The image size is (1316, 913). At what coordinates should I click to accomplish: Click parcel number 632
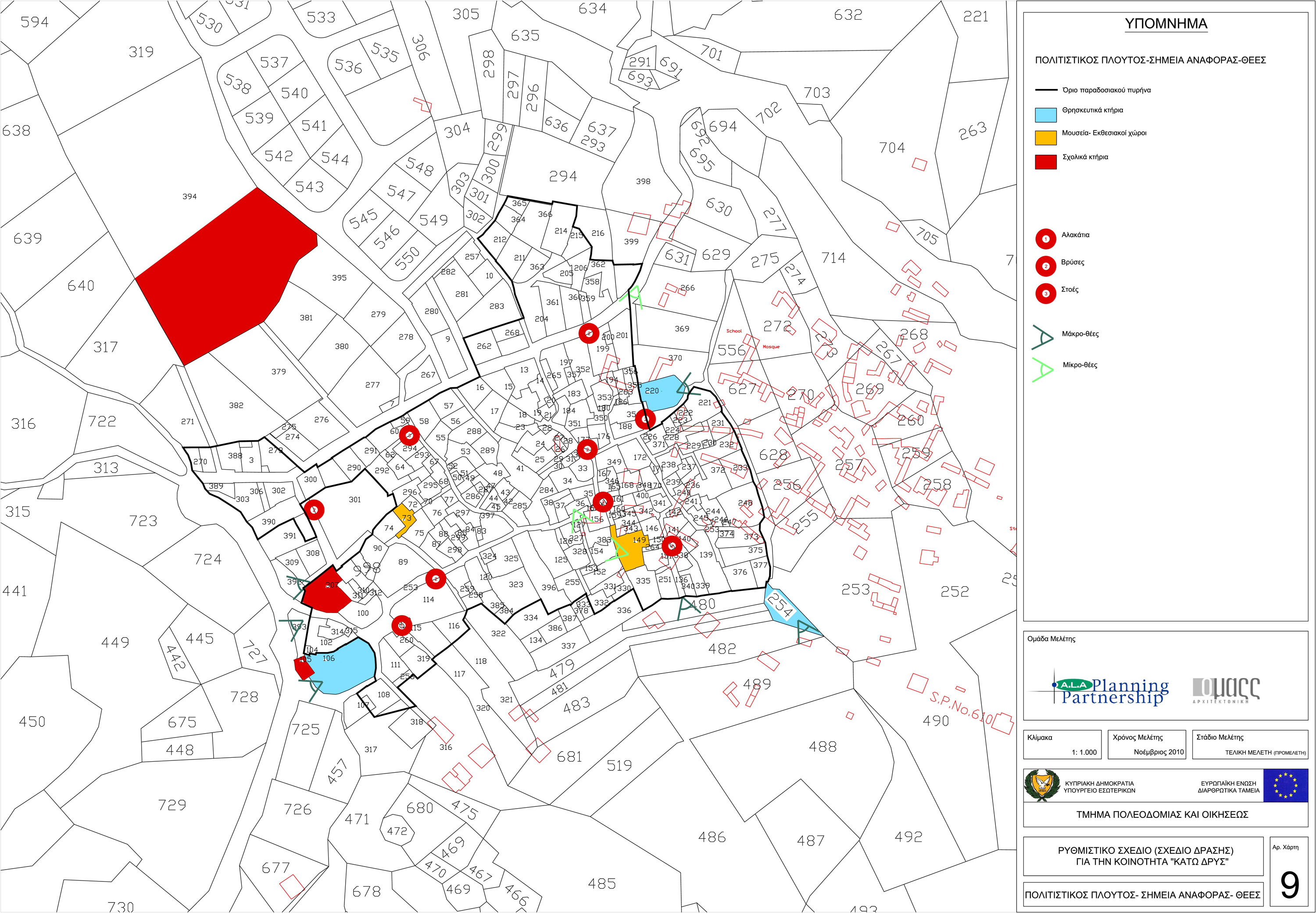tap(848, 15)
